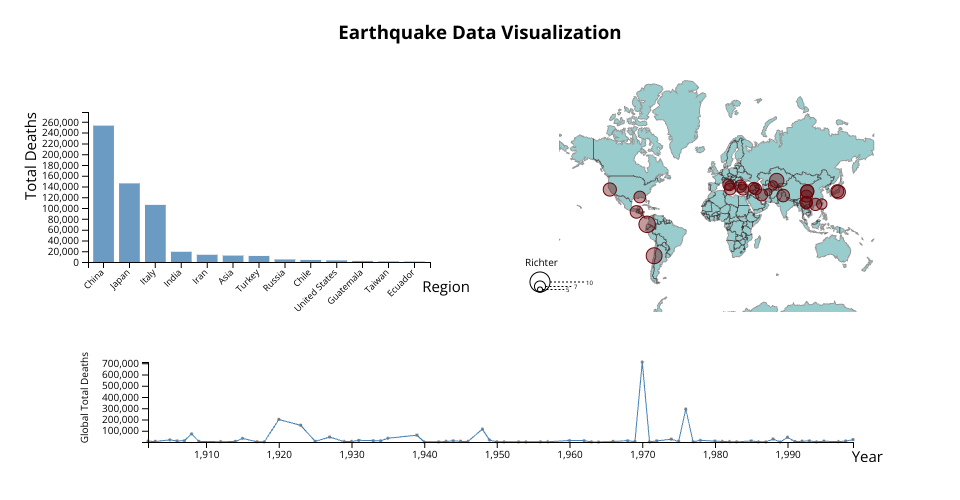
Task: Click the Earthquake Data Visualization title
Action: pyautogui.click(x=480, y=33)
